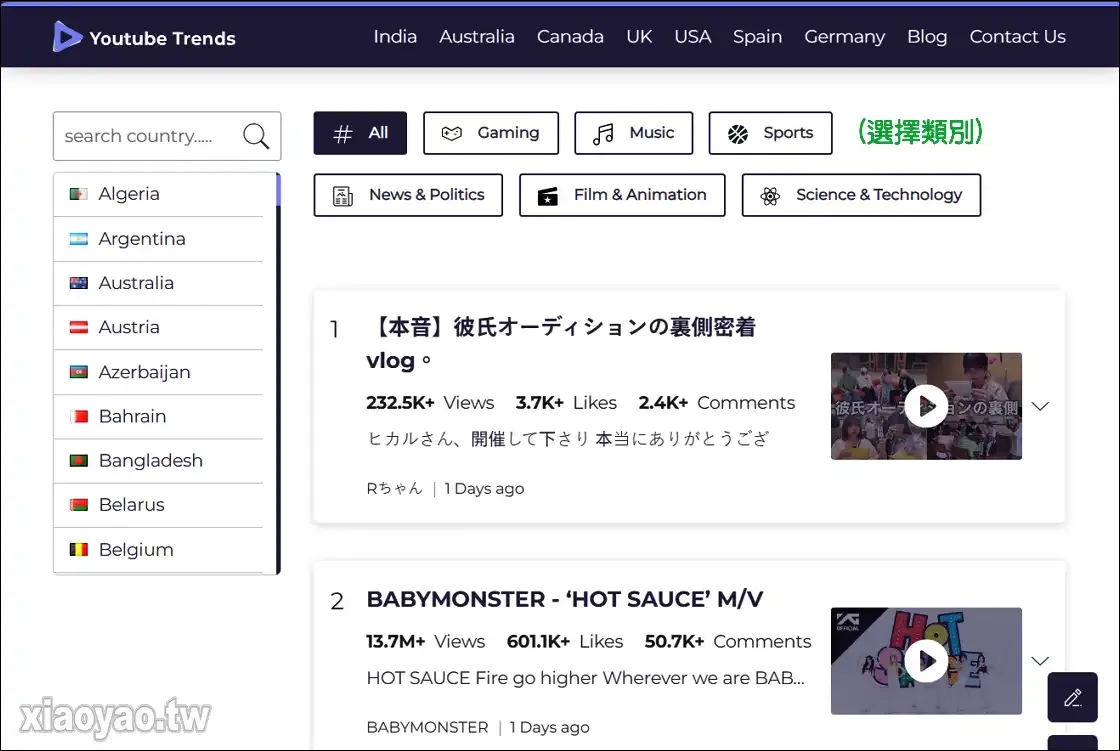Click the 601.1K+ Likes count
1120x751 pixels.
click(565, 642)
